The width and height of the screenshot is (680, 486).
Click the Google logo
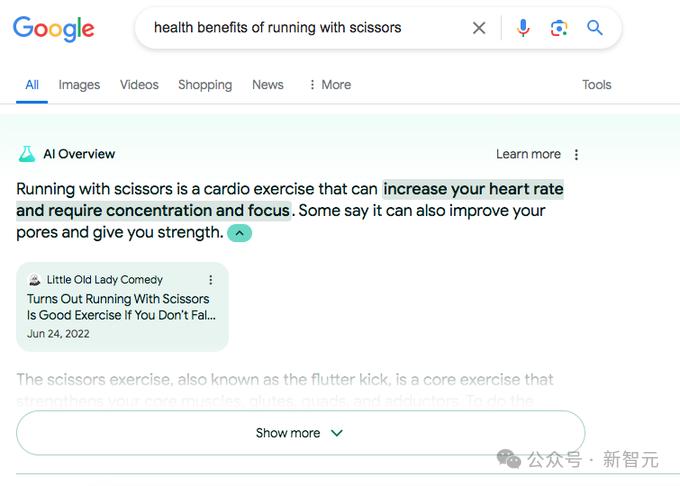coord(54,28)
